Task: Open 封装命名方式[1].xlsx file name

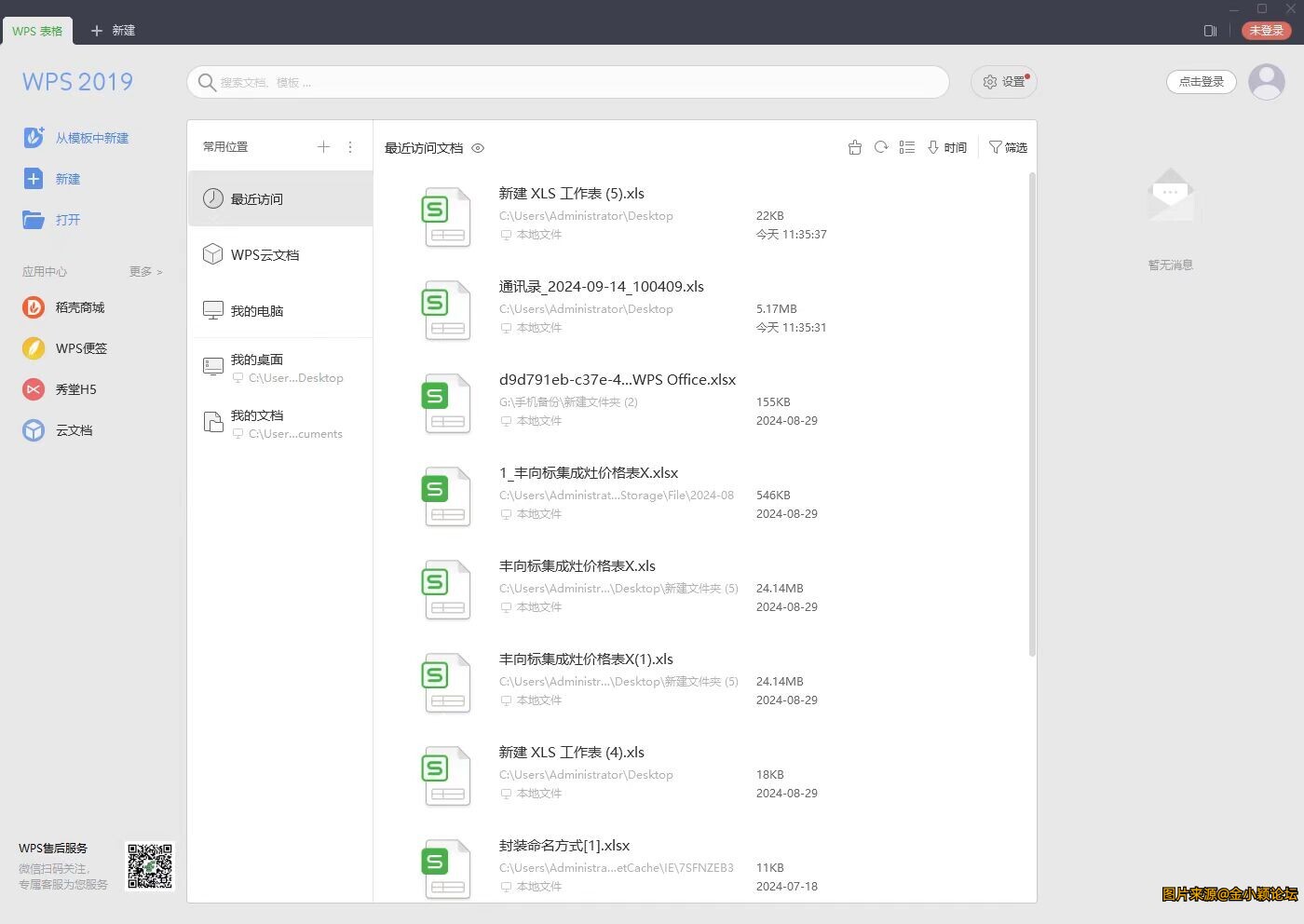Action: point(564,846)
